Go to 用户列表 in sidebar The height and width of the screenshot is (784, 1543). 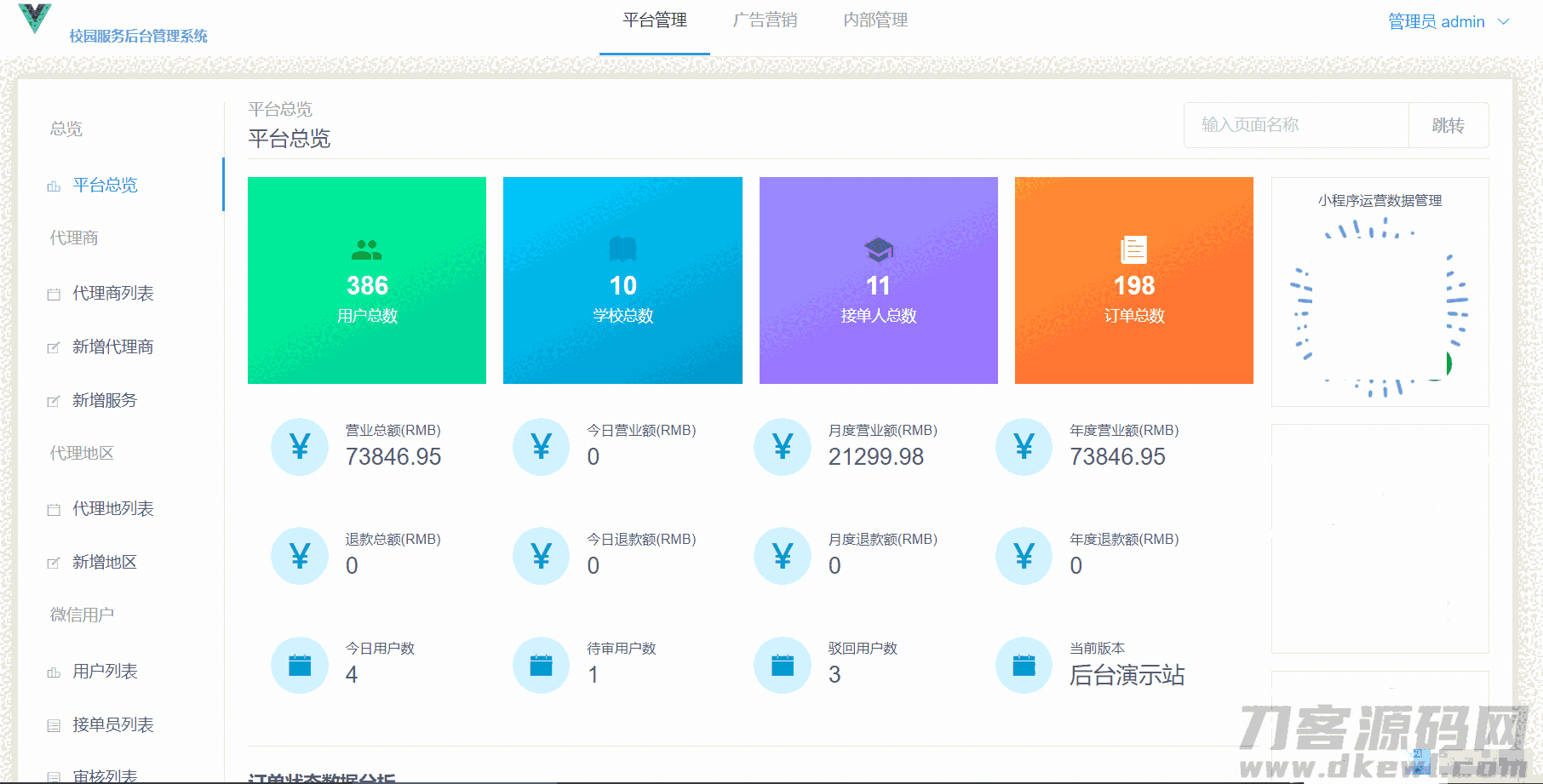click(x=105, y=672)
